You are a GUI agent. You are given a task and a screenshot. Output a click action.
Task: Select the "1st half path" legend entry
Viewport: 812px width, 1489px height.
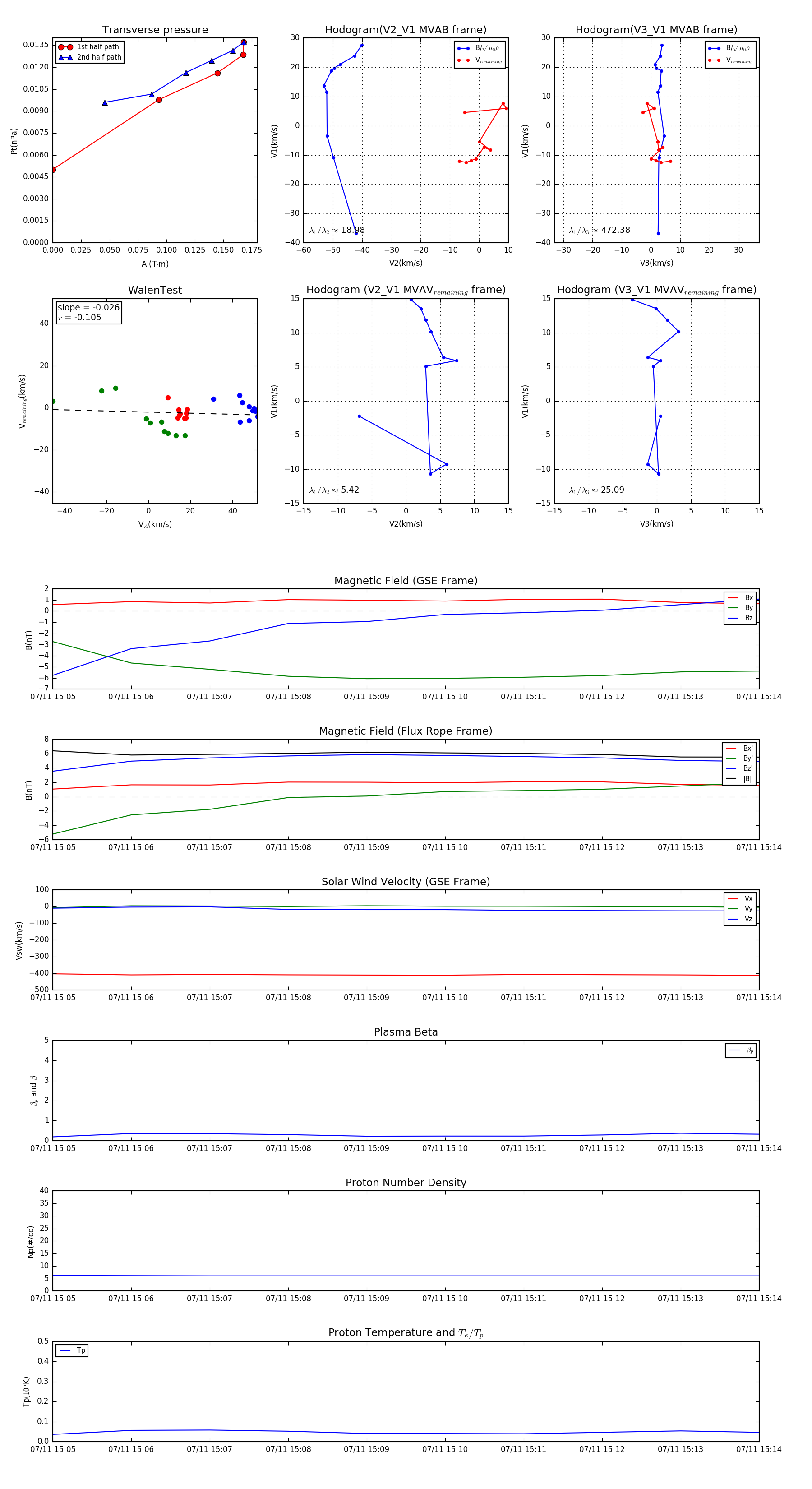point(89,47)
